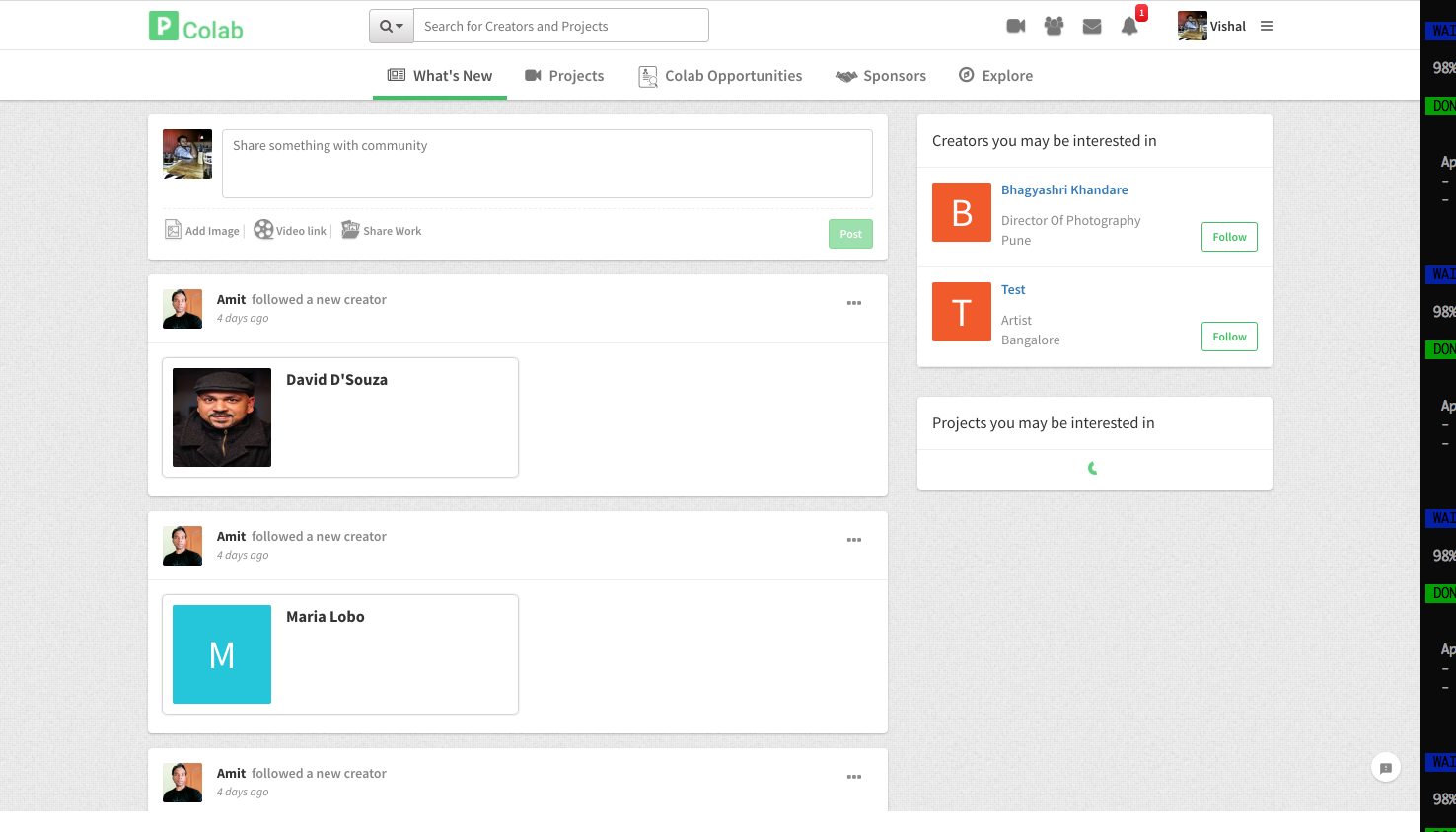This screenshot has width=1456, height=832.
Task: Open the video camera icon in header
Action: click(x=1016, y=26)
